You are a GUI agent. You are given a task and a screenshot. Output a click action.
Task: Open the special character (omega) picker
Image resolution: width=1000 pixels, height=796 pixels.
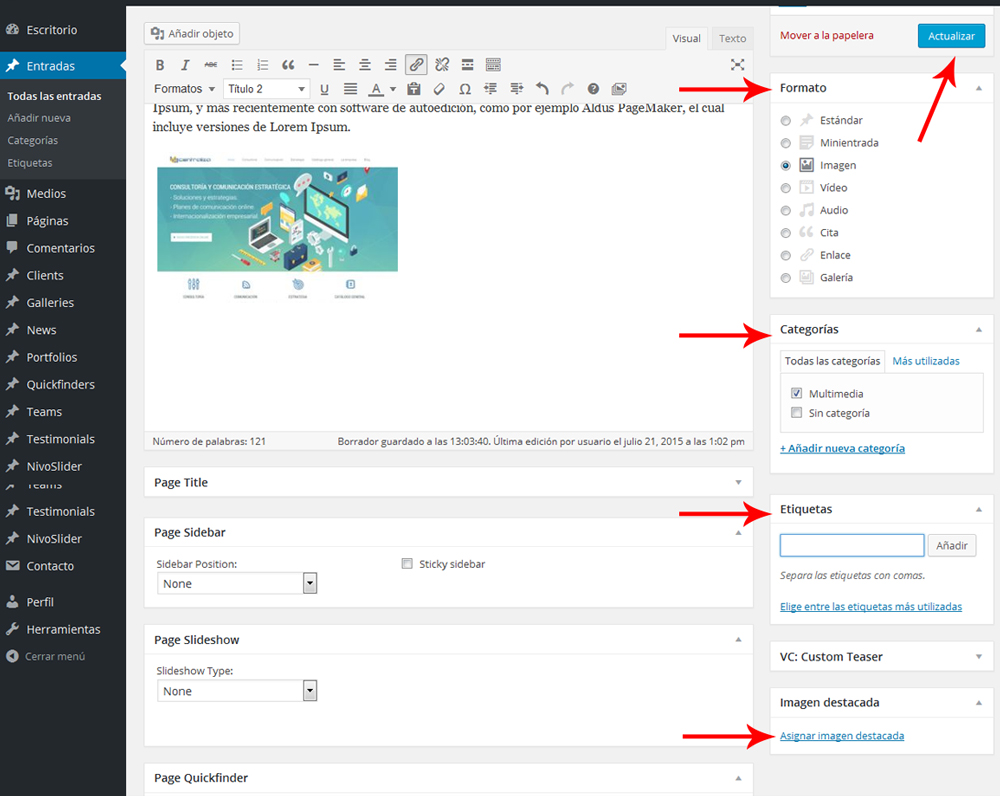click(465, 89)
